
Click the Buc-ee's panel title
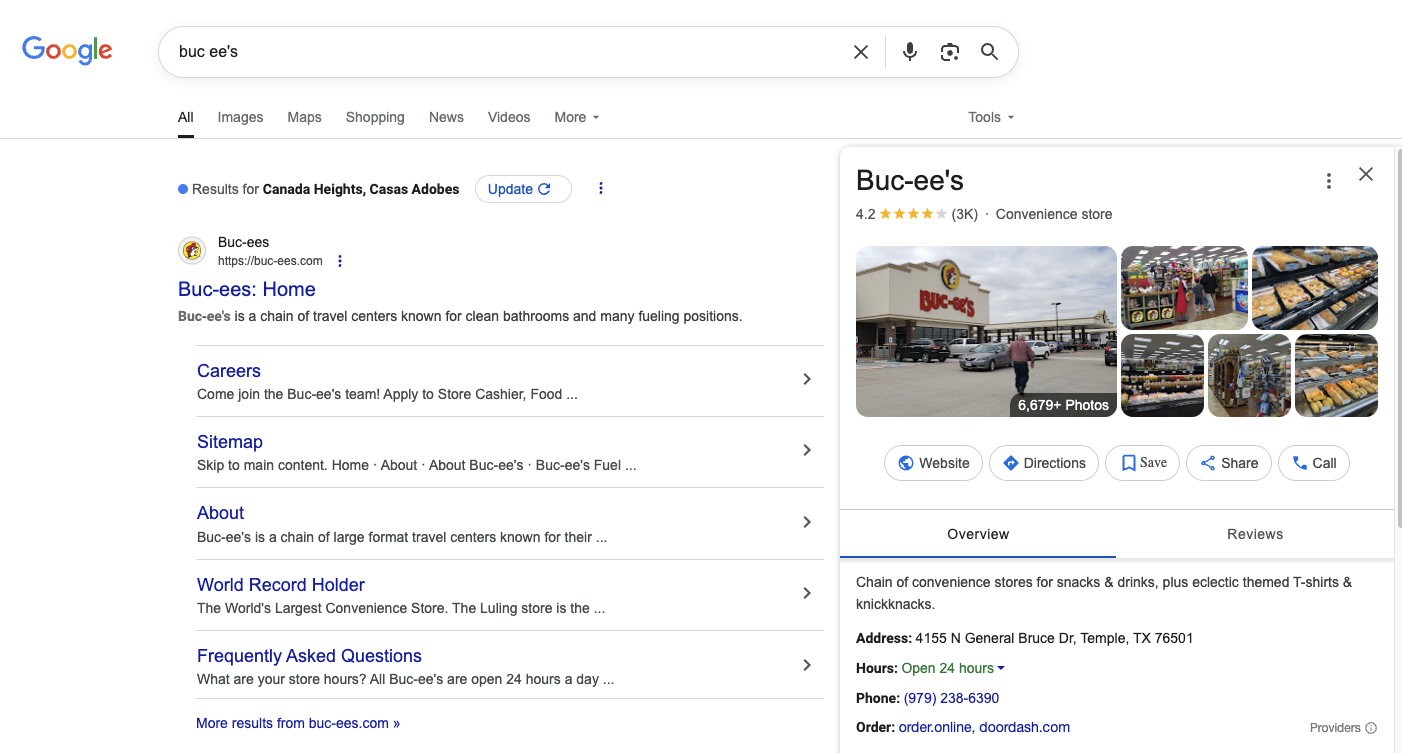(910, 180)
